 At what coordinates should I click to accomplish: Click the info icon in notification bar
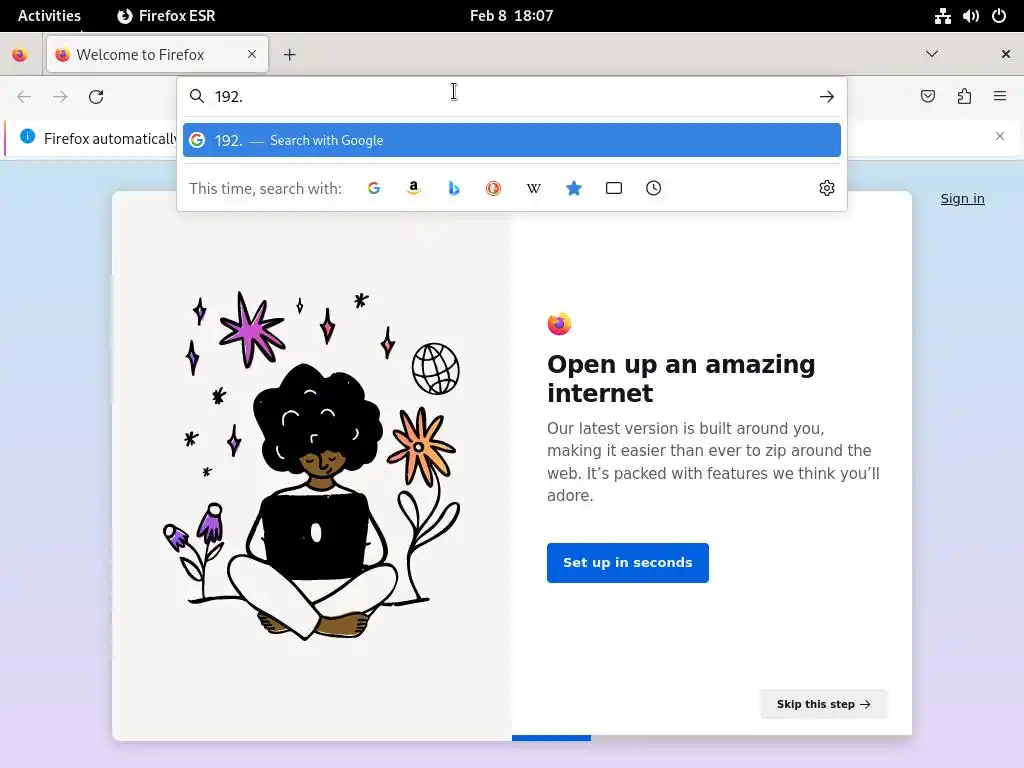pos(27,136)
